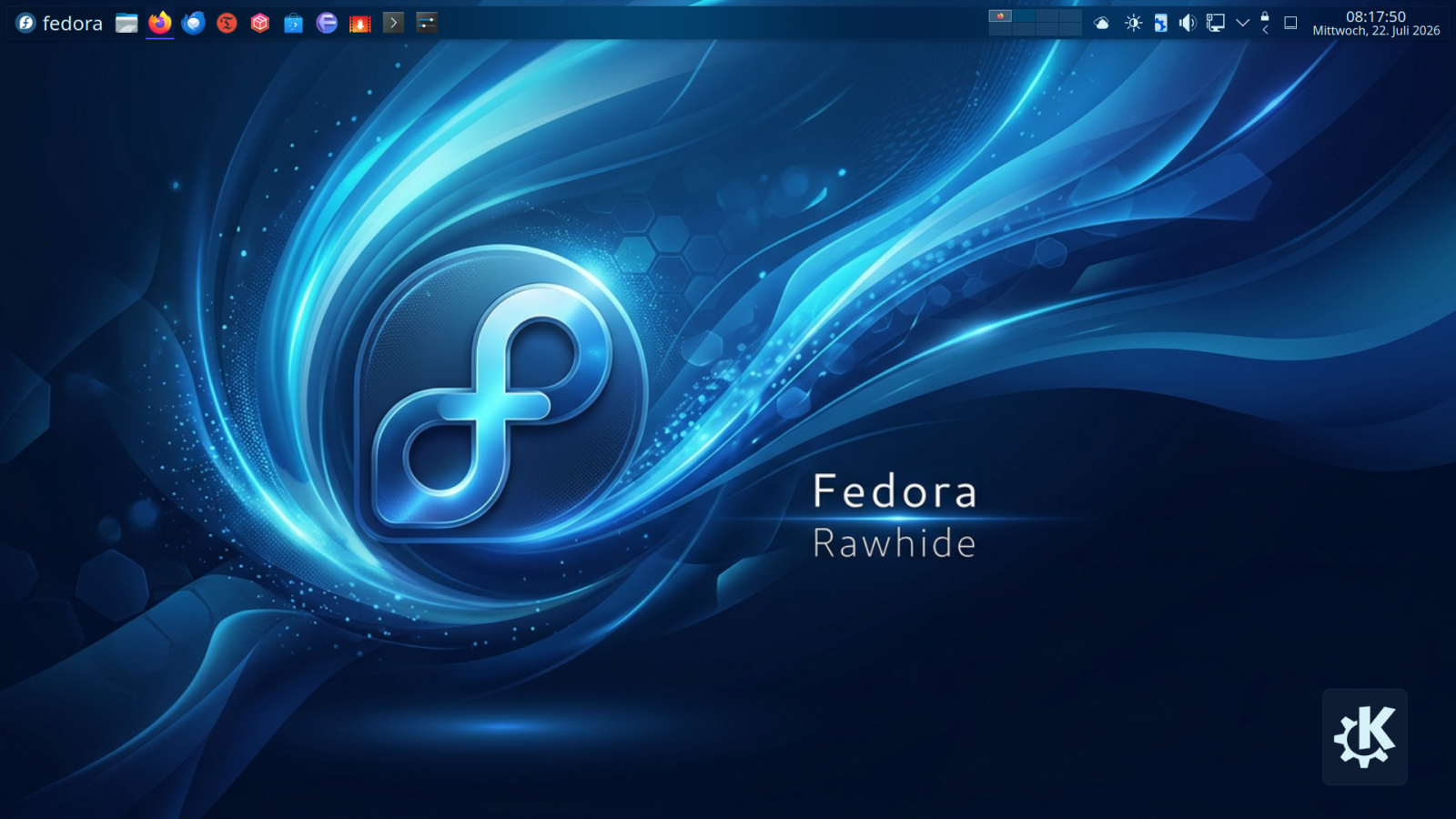The image size is (1456, 819).
Task: Launch the pink hexagon cube application
Action: pyautogui.click(x=260, y=23)
